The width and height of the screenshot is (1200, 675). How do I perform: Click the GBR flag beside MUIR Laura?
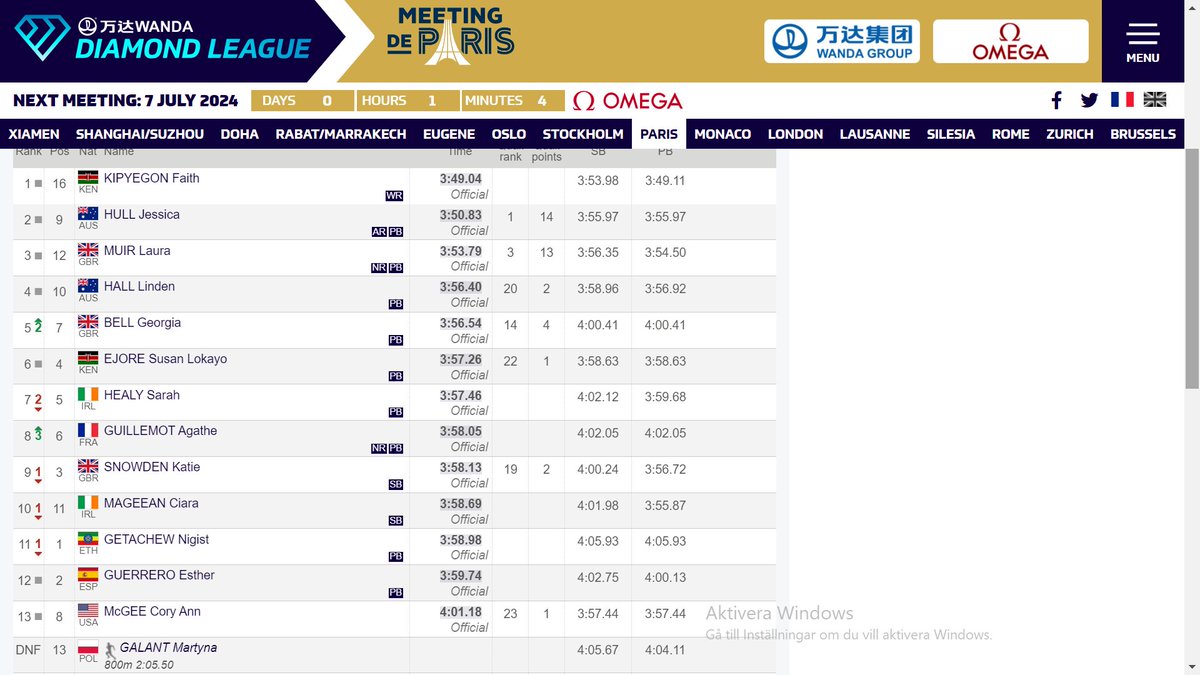click(88, 250)
